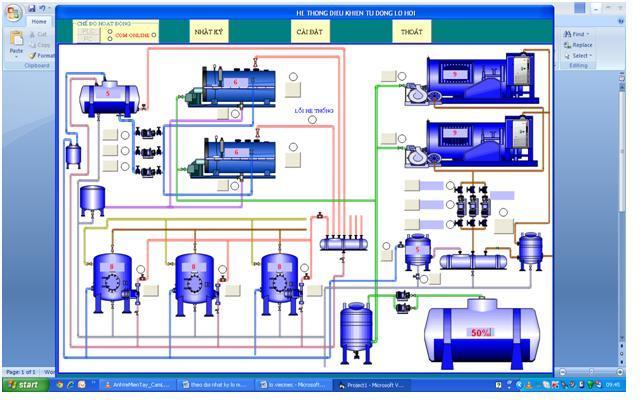Click the Microsoft Office button
Screen dimensions: 640x400
coord(13,10)
